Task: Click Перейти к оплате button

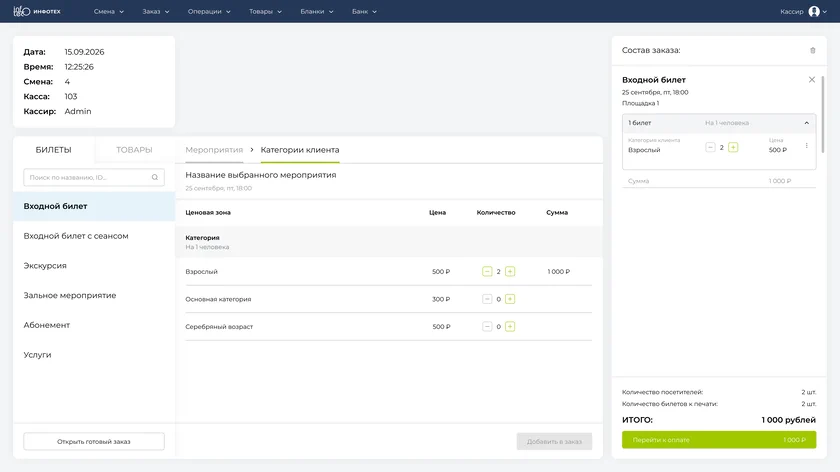Action: 719,440
